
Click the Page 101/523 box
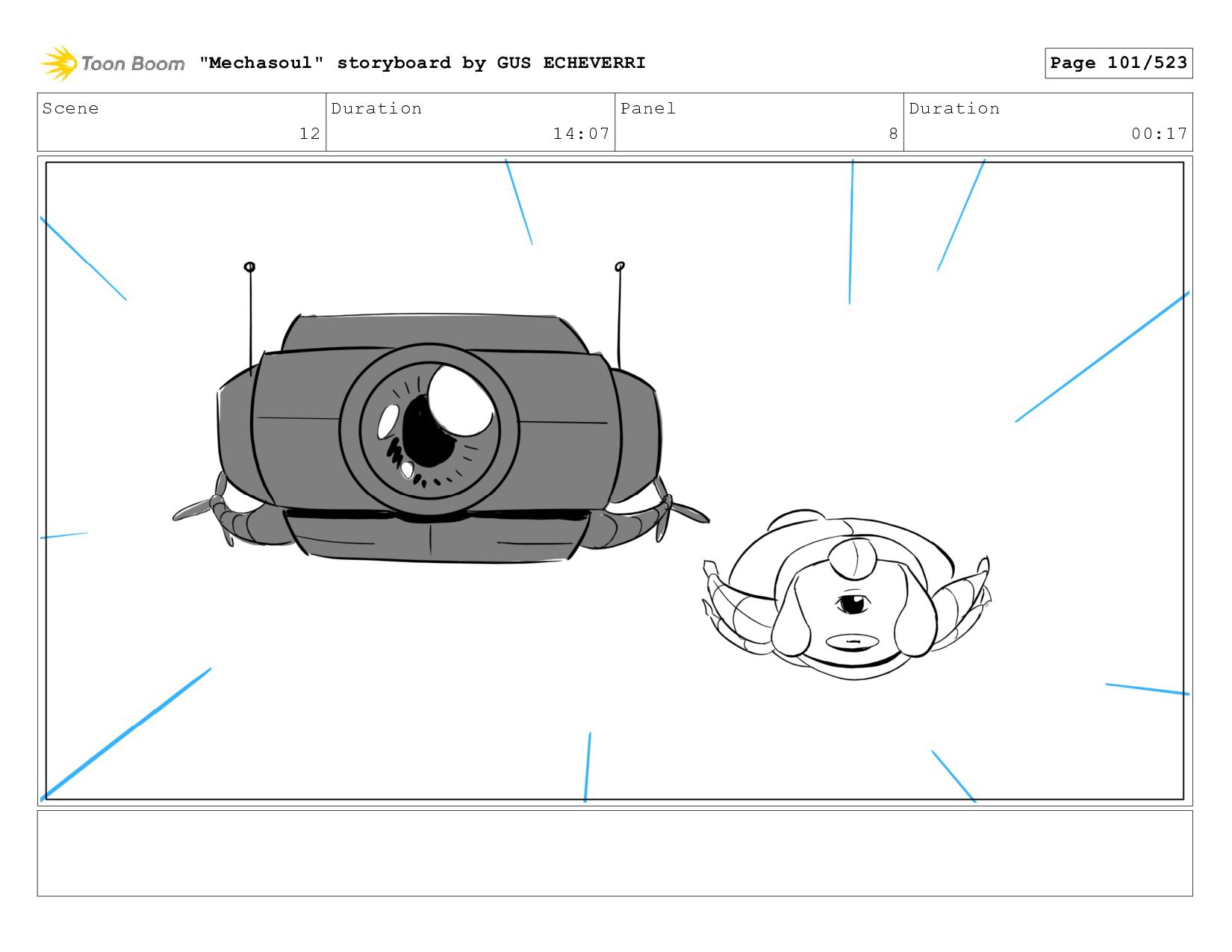(x=1119, y=63)
